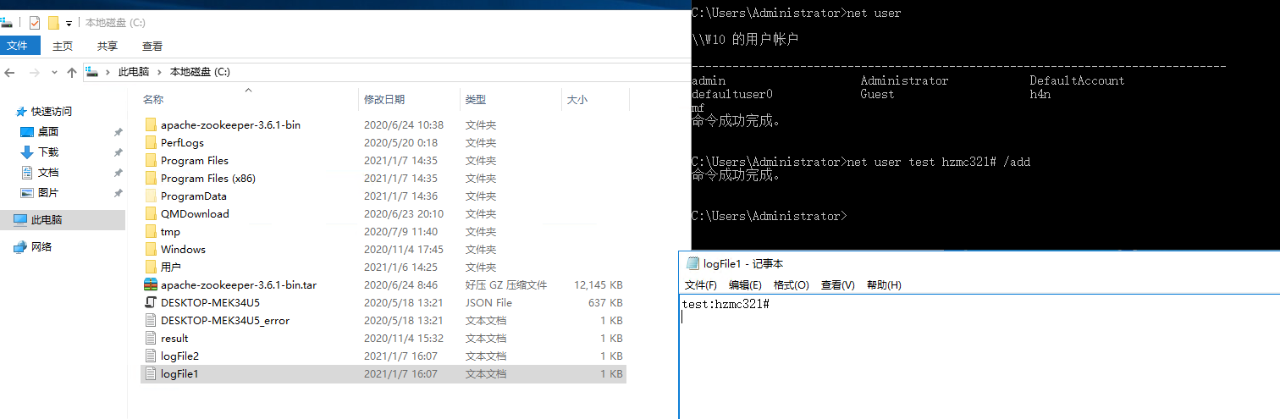Expand the recent locations dropdown arrow

54,72
